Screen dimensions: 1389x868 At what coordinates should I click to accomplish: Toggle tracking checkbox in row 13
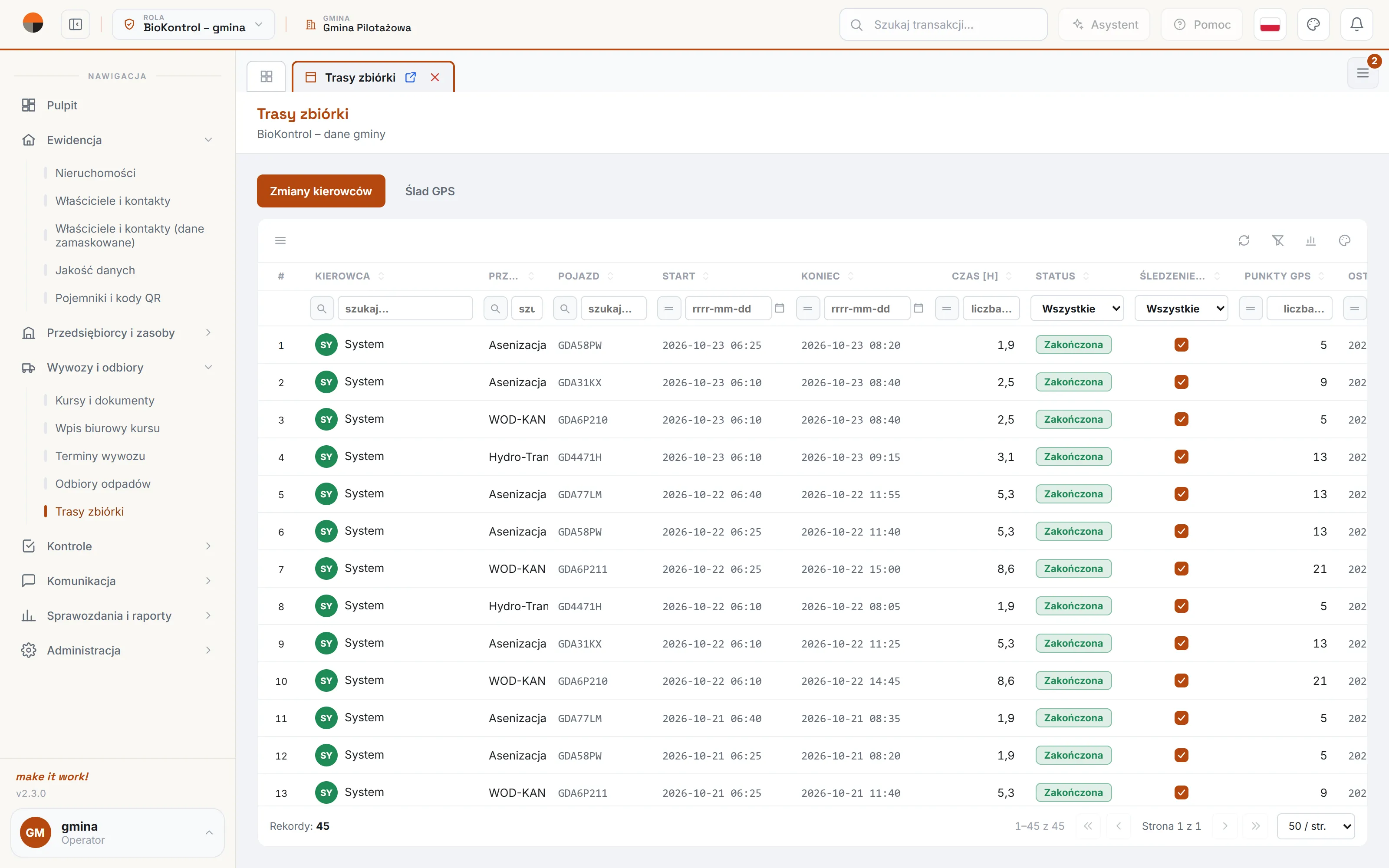tap(1181, 792)
